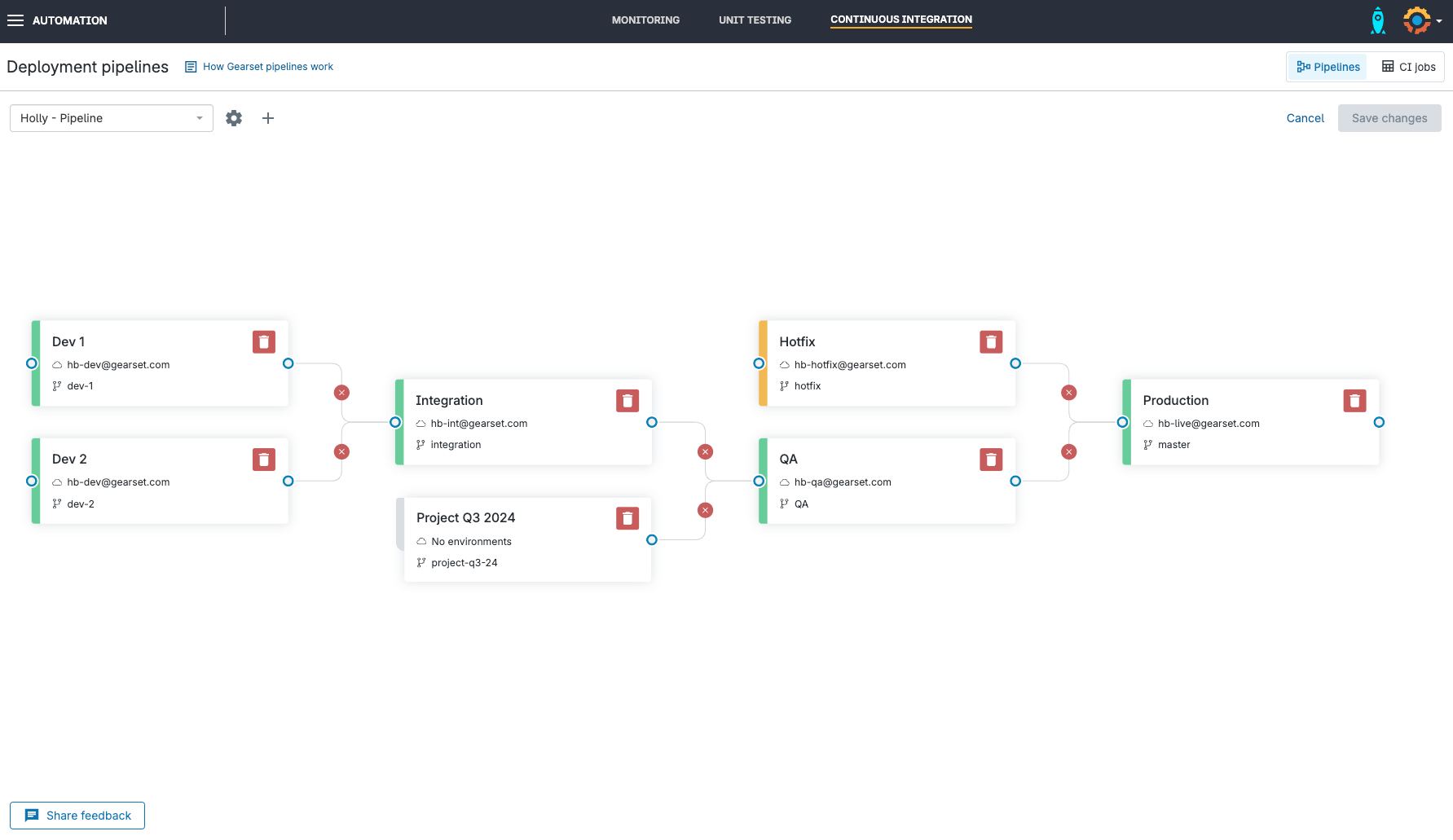Remove the Hotfix node with trash icon
Image resolution: width=1453 pixels, height=840 pixels.
tap(990, 342)
